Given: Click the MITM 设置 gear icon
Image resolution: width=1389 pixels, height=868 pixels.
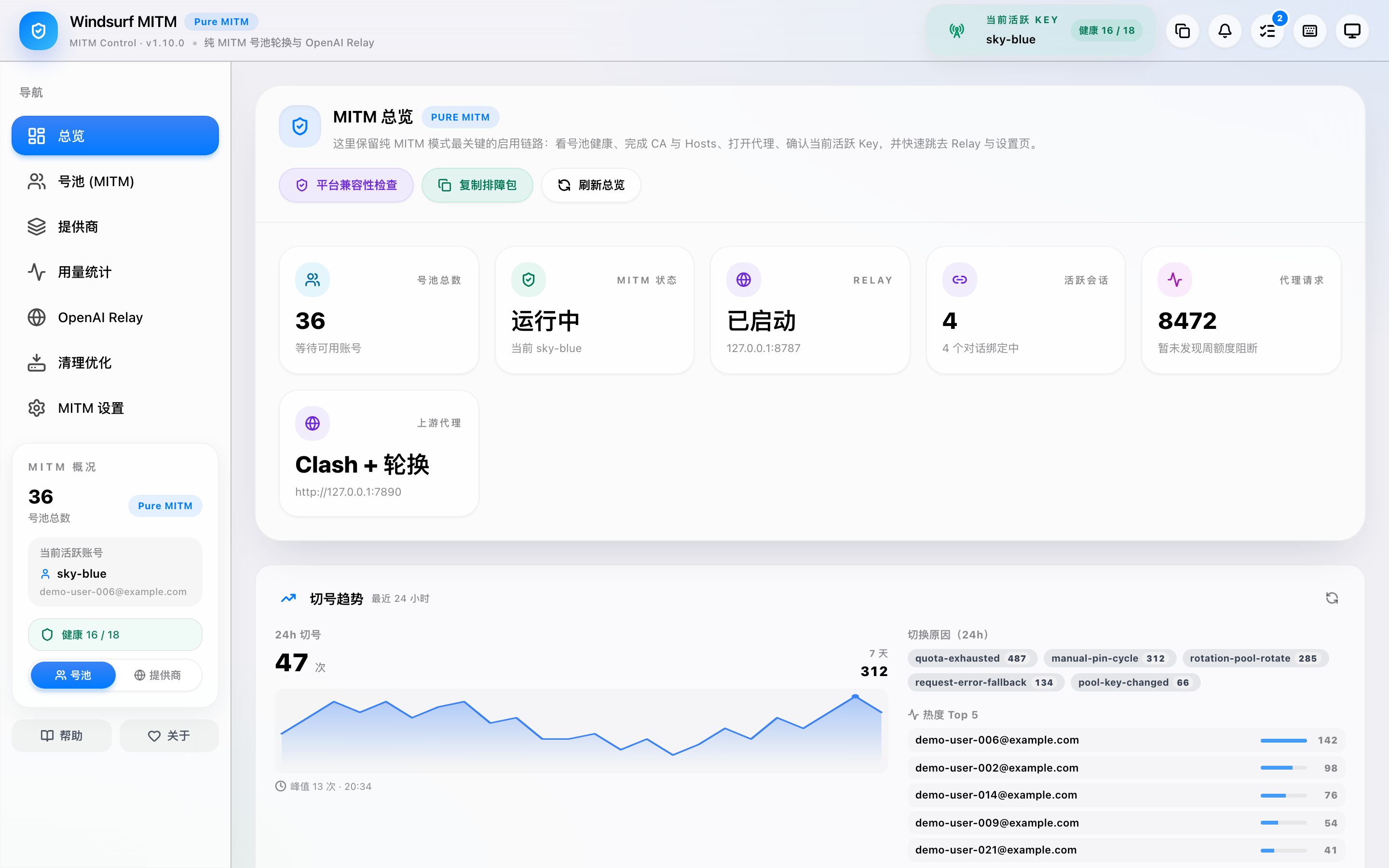Looking at the screenshot, I should [36, 408].
